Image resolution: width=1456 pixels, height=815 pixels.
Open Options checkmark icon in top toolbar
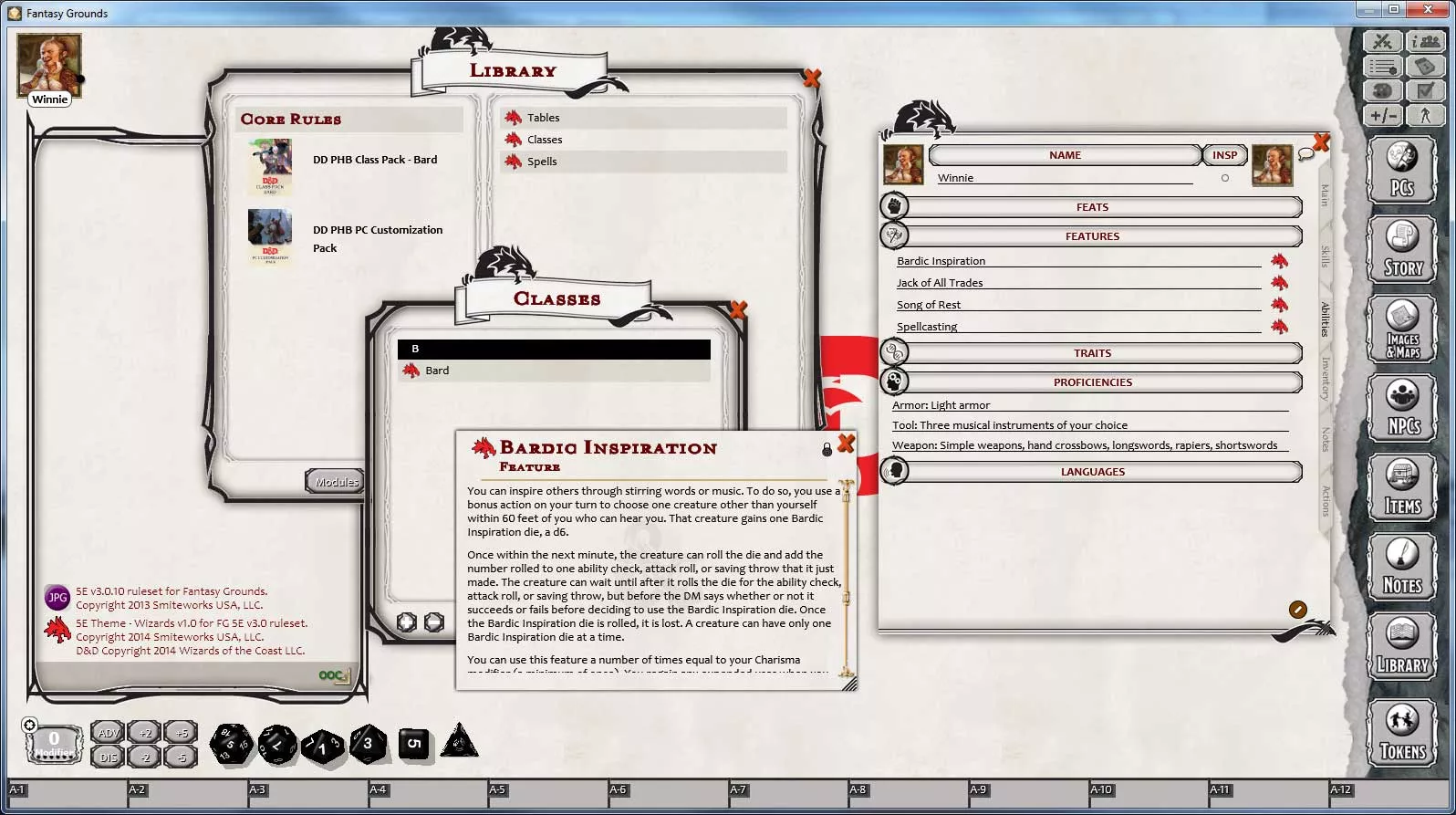[1426, 90]
